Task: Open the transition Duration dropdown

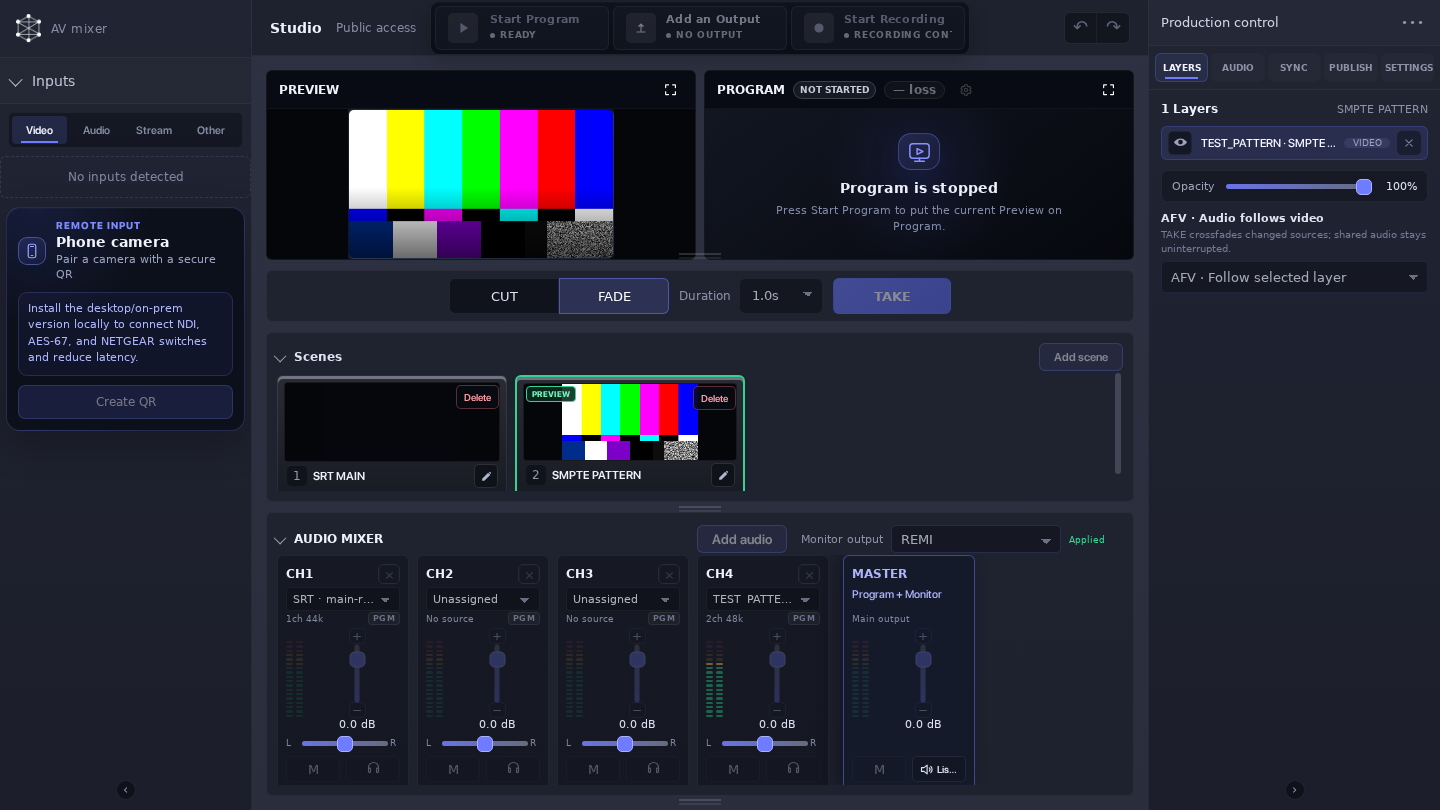Action: (781, 296)
